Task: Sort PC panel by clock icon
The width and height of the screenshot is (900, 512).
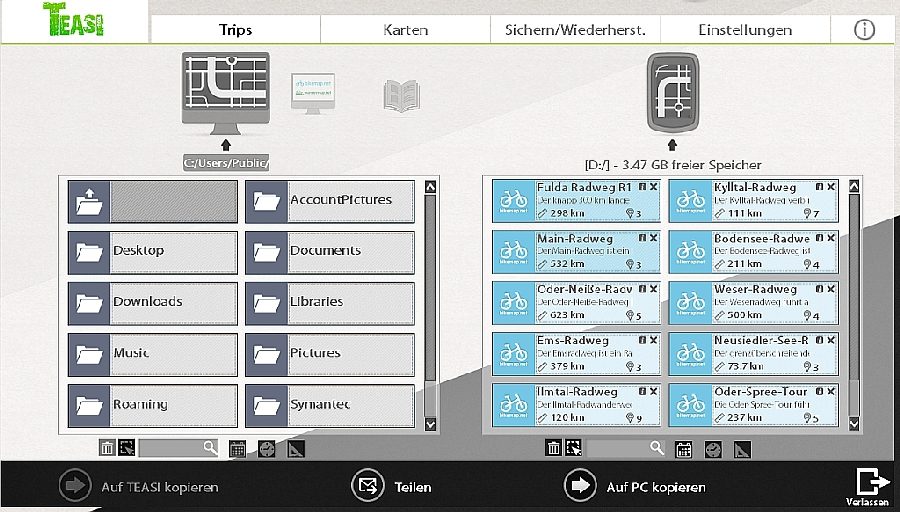Action: click(266, 449)
